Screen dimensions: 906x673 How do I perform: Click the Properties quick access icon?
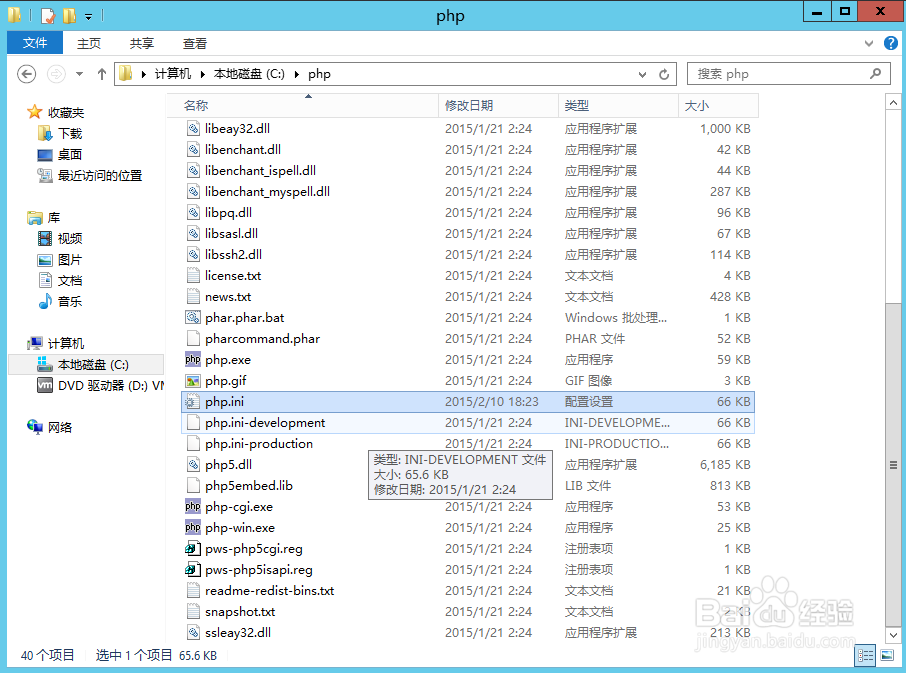(x=48, y=15)
